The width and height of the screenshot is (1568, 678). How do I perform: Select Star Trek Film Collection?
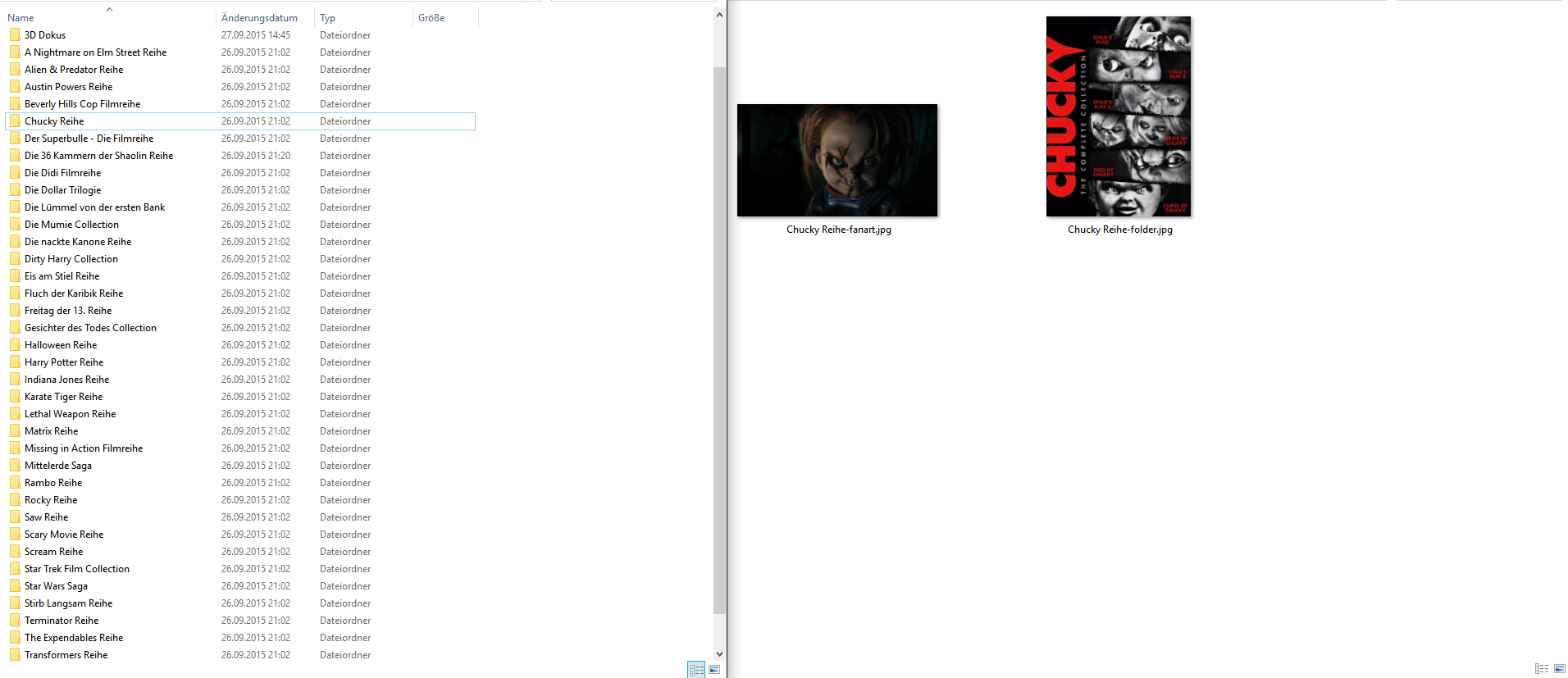(x=77, y=569)
